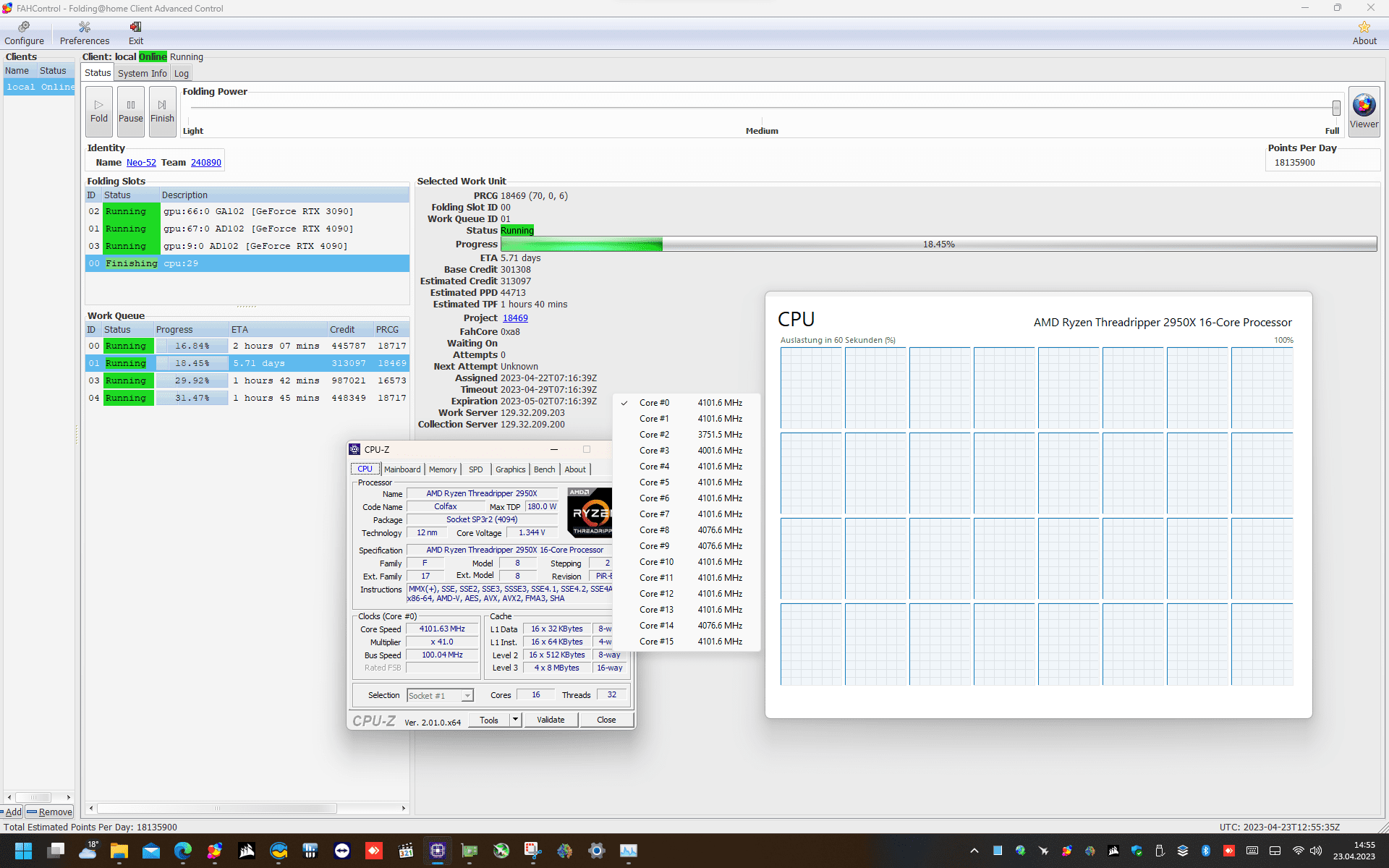Viewport: 1389px width, 868px height.
Task: Open Windows Security tray icon
Action: (x=1137, y=851)
